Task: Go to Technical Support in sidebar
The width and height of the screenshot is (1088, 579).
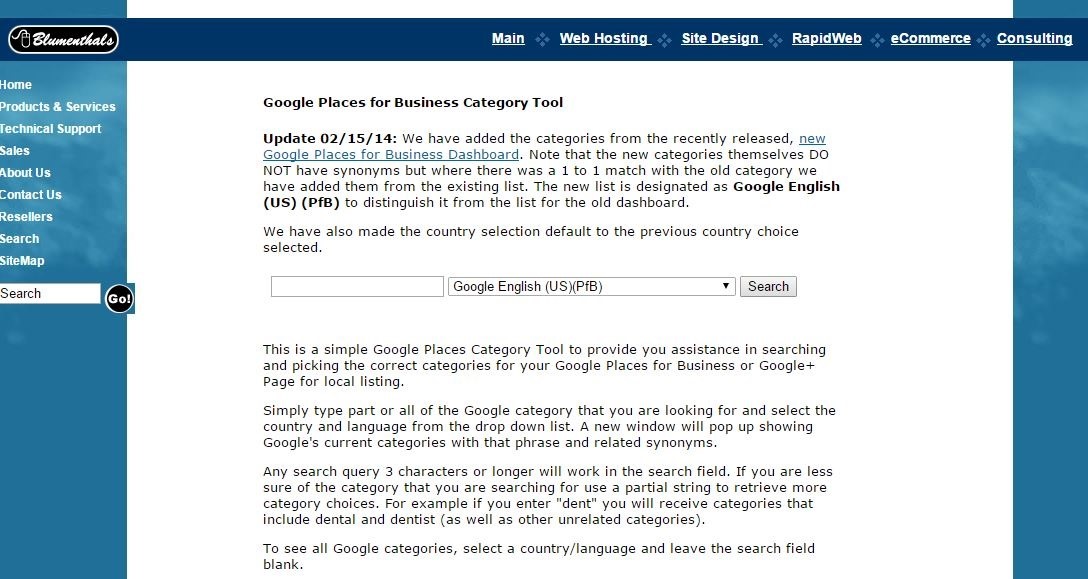Action: pos(51,129)
